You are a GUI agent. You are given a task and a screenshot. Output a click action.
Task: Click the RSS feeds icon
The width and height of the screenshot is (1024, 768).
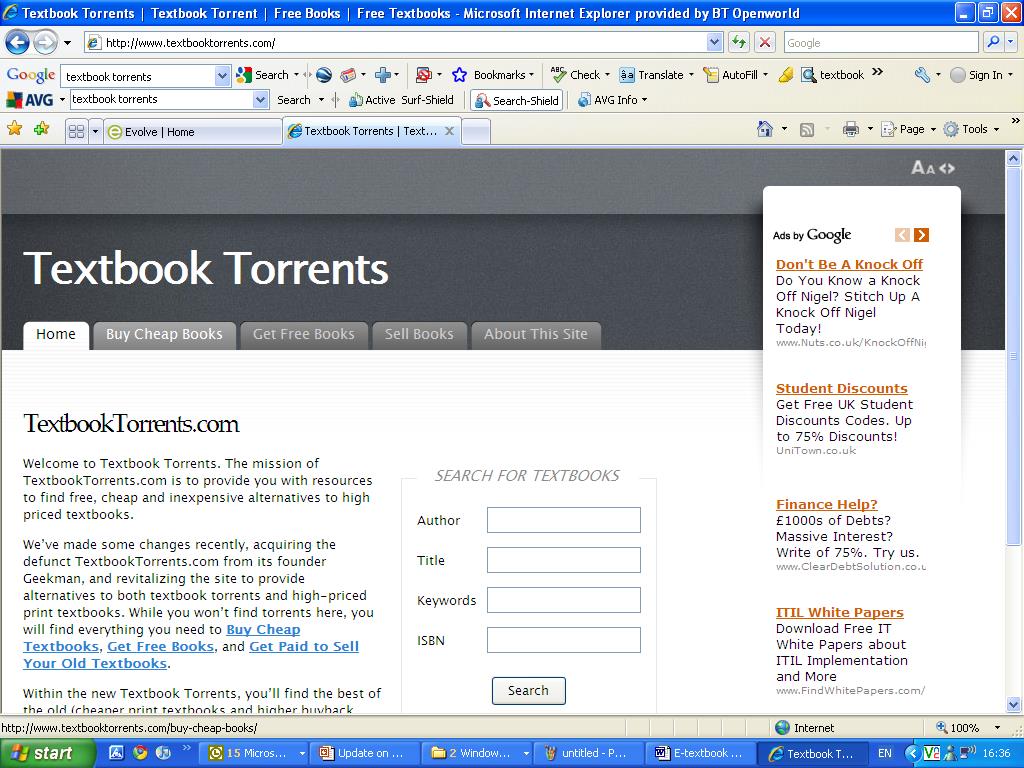pos(807,130)
